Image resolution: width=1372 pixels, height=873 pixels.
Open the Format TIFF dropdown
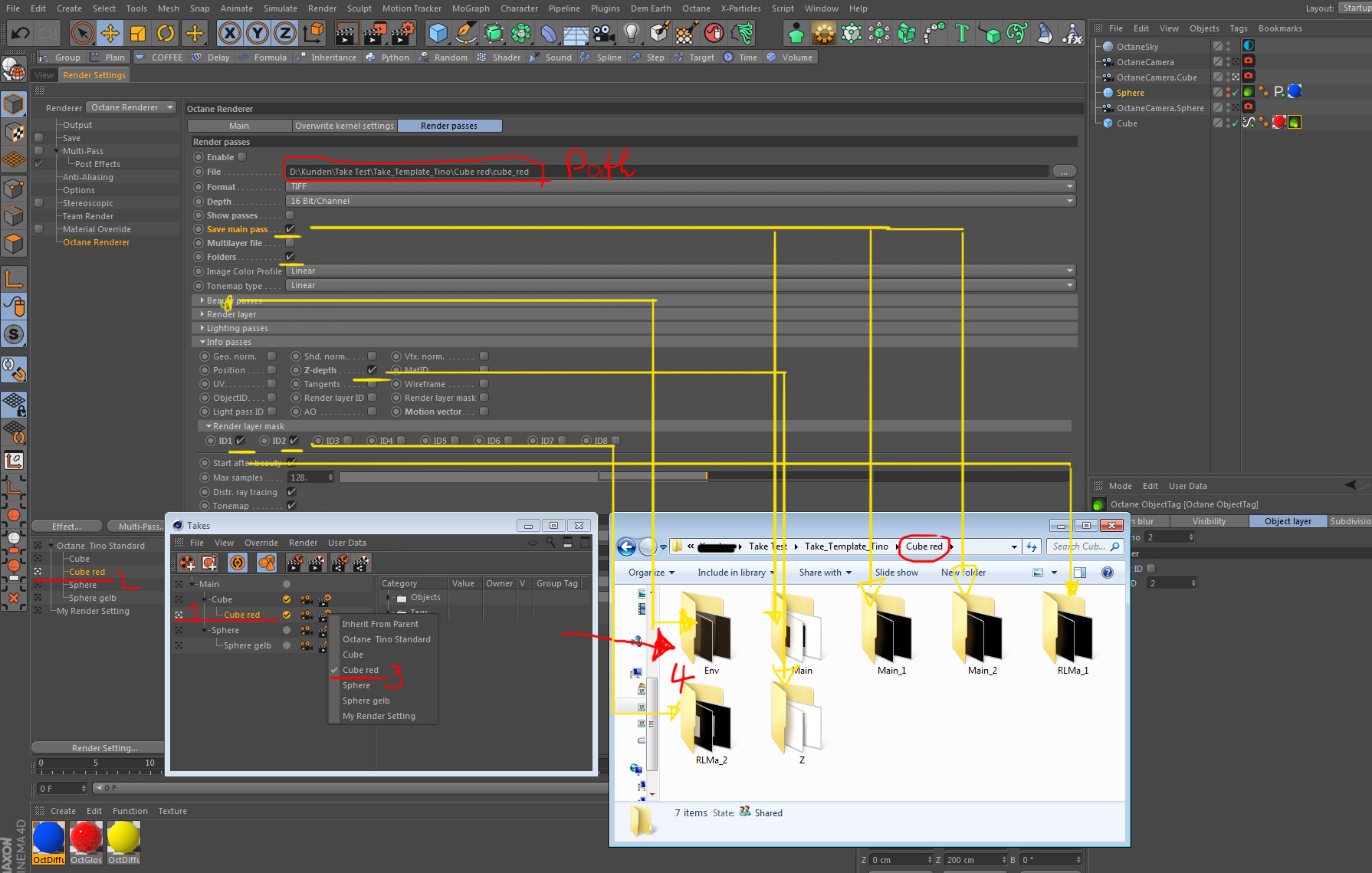pyautogui.click(x=680, y=186)
